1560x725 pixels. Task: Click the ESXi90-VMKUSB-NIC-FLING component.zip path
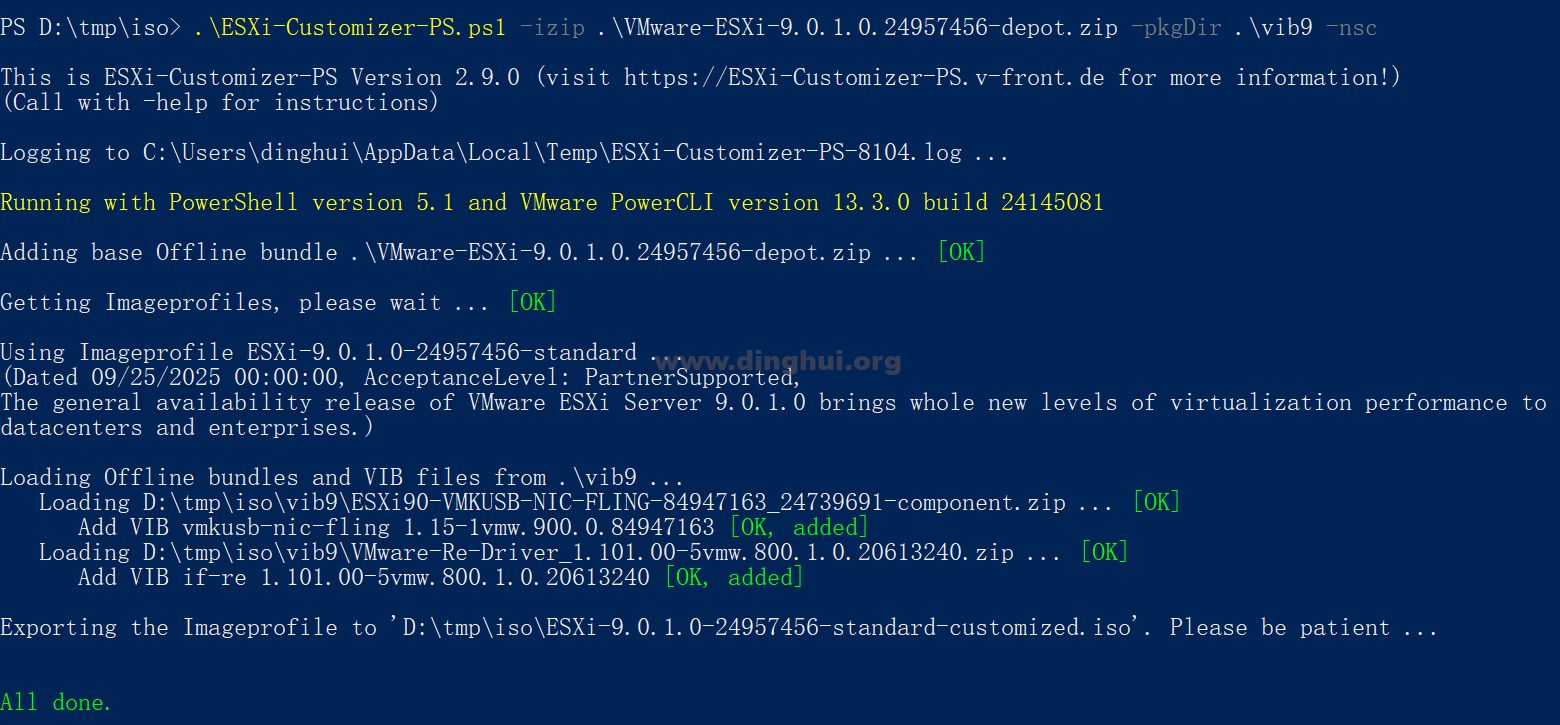(x=603, y=503)
